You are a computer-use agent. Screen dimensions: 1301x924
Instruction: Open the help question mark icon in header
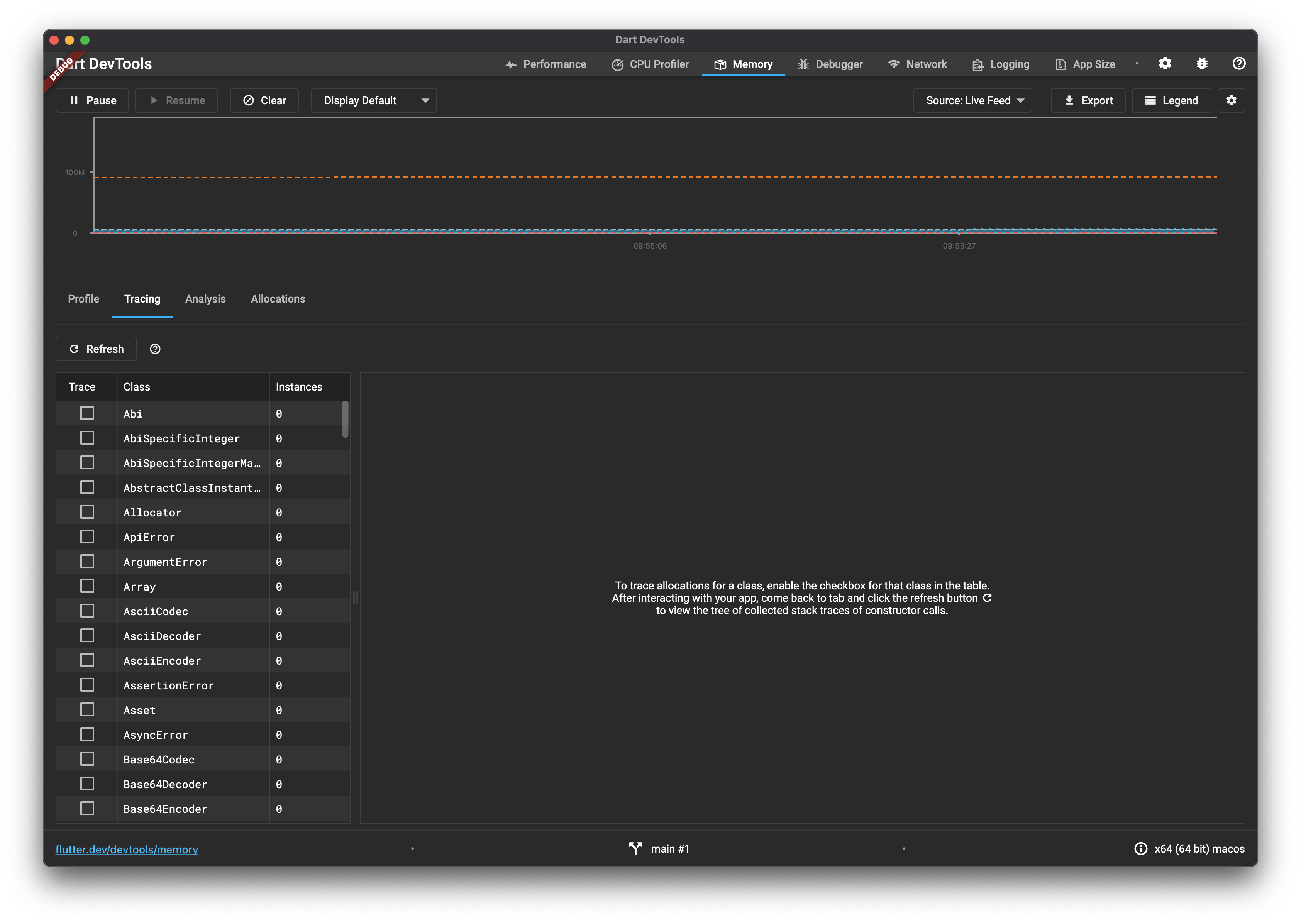tap(1238, 64)
